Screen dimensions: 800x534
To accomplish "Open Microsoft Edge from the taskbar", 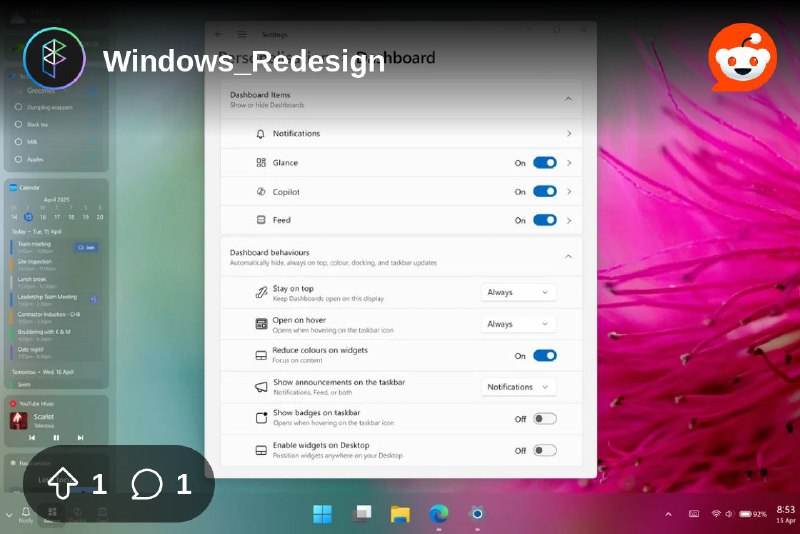I will (x=439, y=514).
